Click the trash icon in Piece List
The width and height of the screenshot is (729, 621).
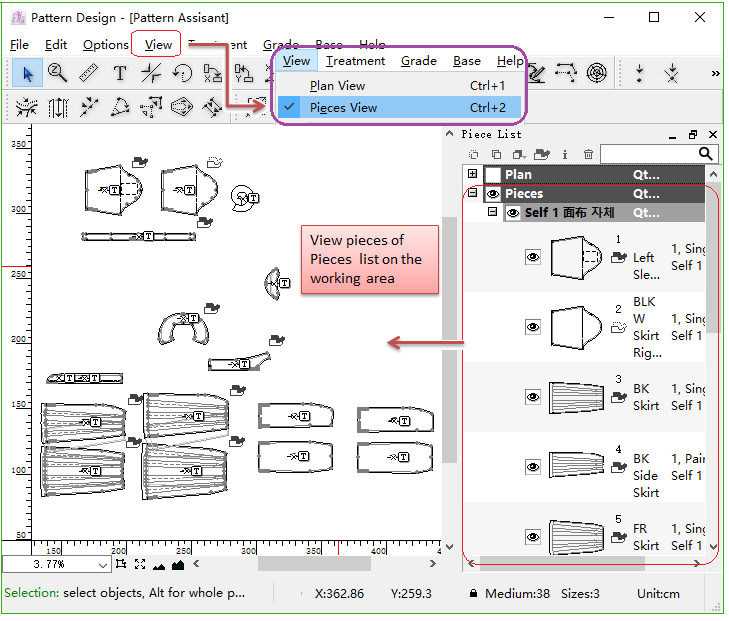pos(588,154)
